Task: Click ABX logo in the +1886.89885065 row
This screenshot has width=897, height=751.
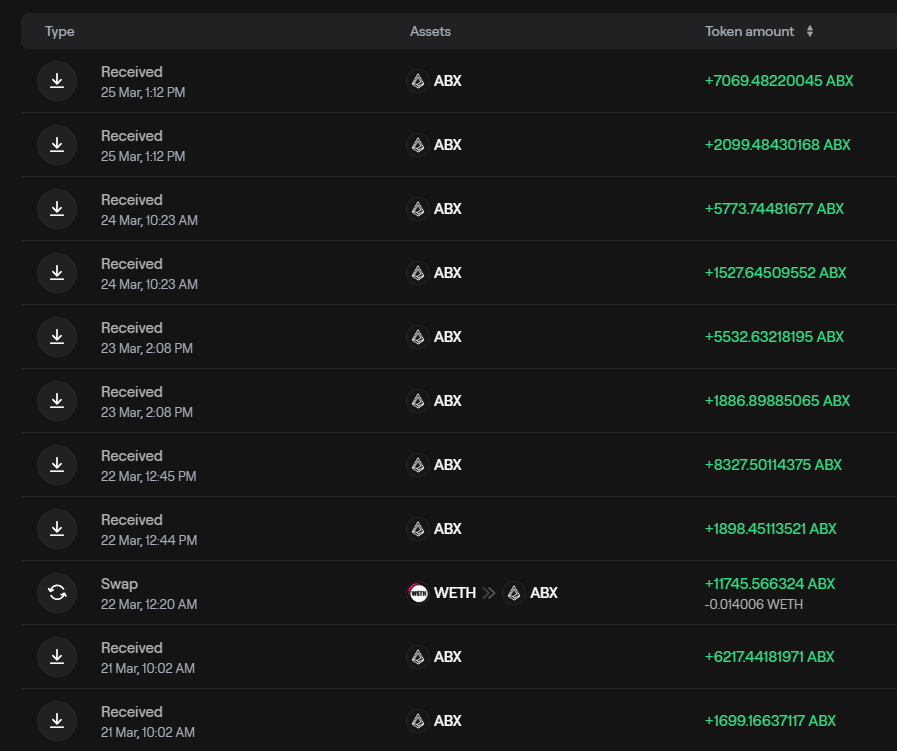Action: 418,401
